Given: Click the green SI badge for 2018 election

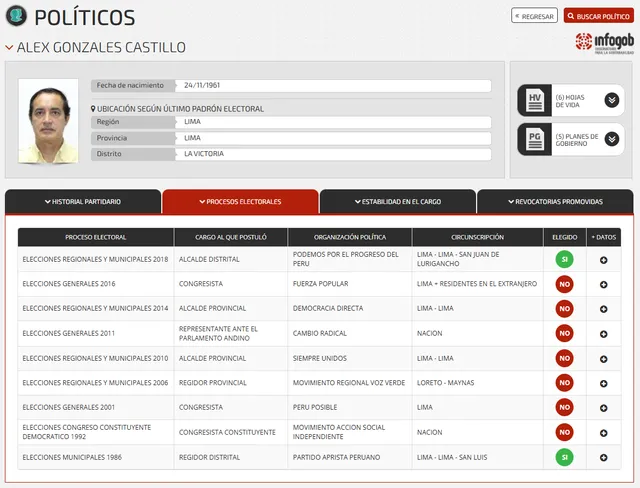Looking at the screenshot, I should tap(564, 260).
